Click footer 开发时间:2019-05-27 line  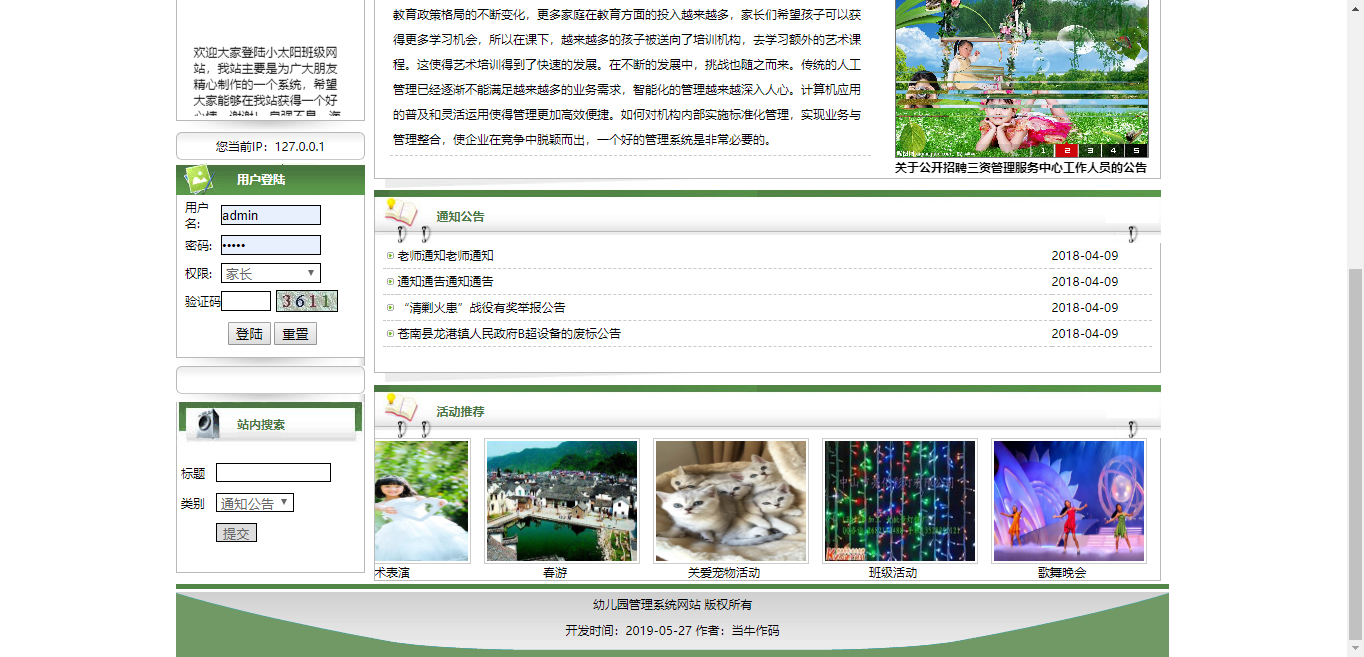coord(672,631)
